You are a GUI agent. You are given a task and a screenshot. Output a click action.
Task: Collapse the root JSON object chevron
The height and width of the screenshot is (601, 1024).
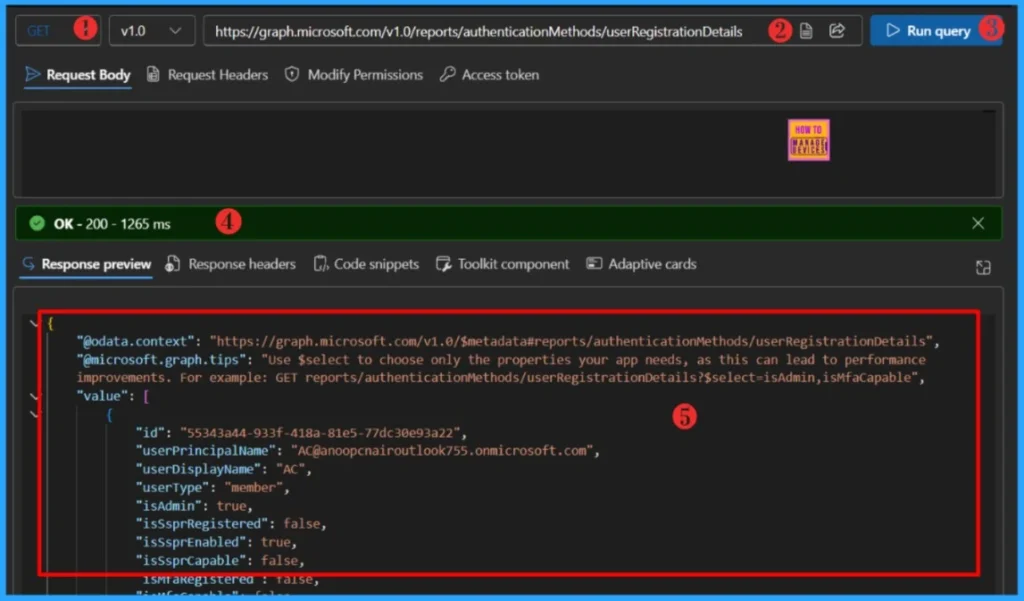(x=34, y=323)
